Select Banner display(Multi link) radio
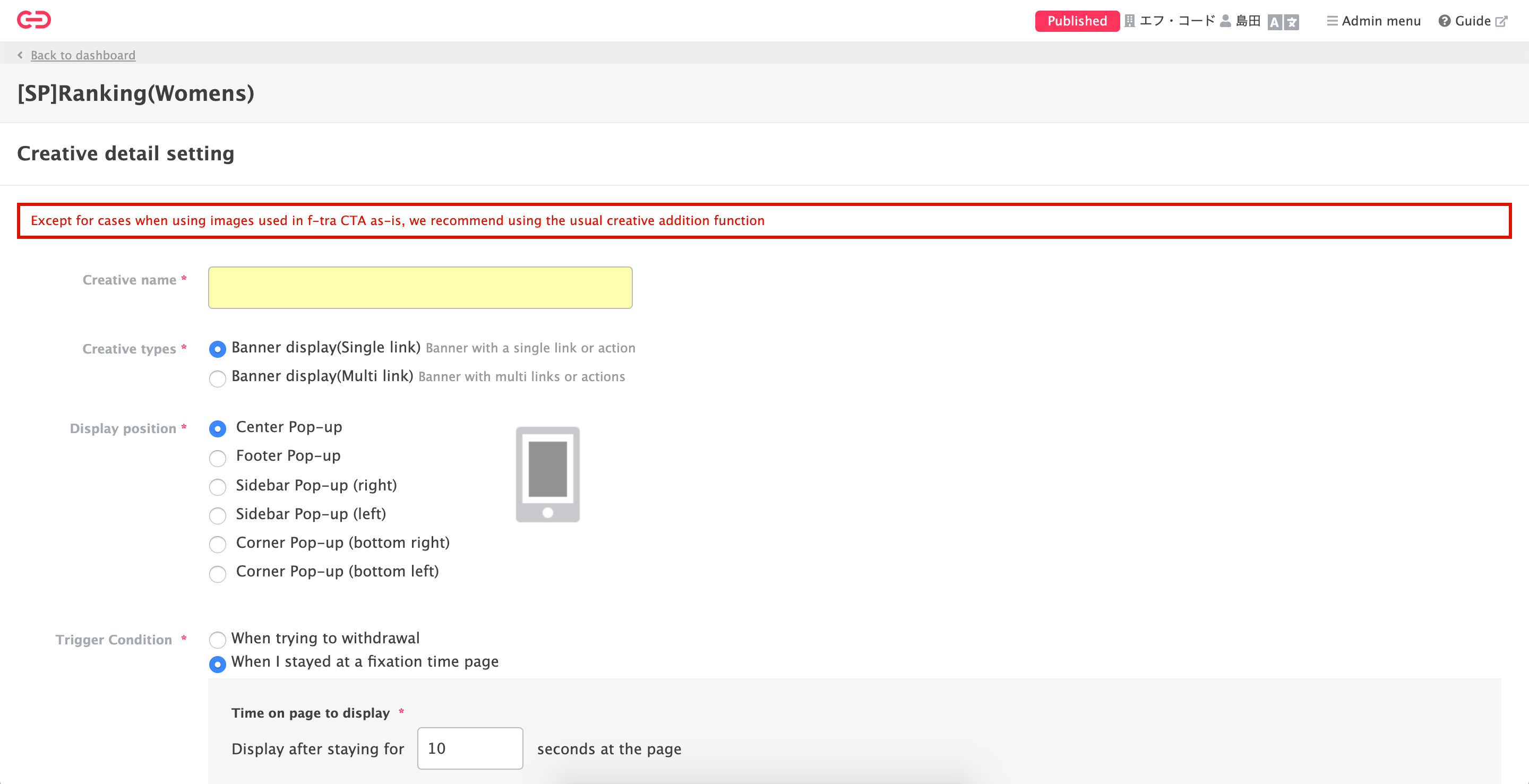This screenshot has height=784, width=1529. [218, 378]
